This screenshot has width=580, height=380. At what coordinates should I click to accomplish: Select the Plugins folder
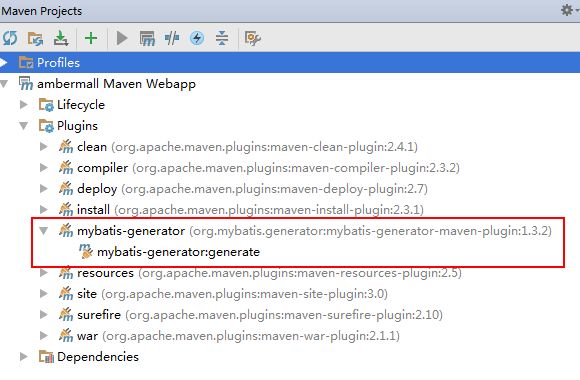[77, 126]
